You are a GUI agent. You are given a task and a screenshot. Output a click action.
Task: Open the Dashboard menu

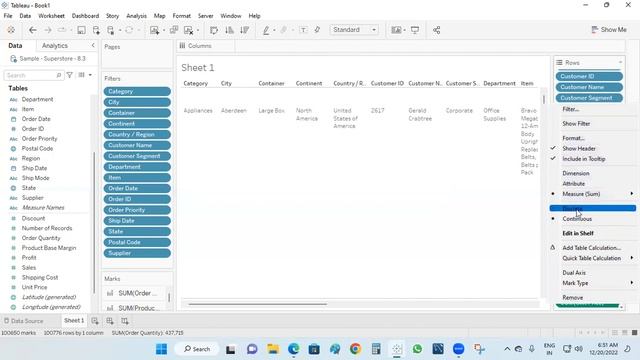85,16
